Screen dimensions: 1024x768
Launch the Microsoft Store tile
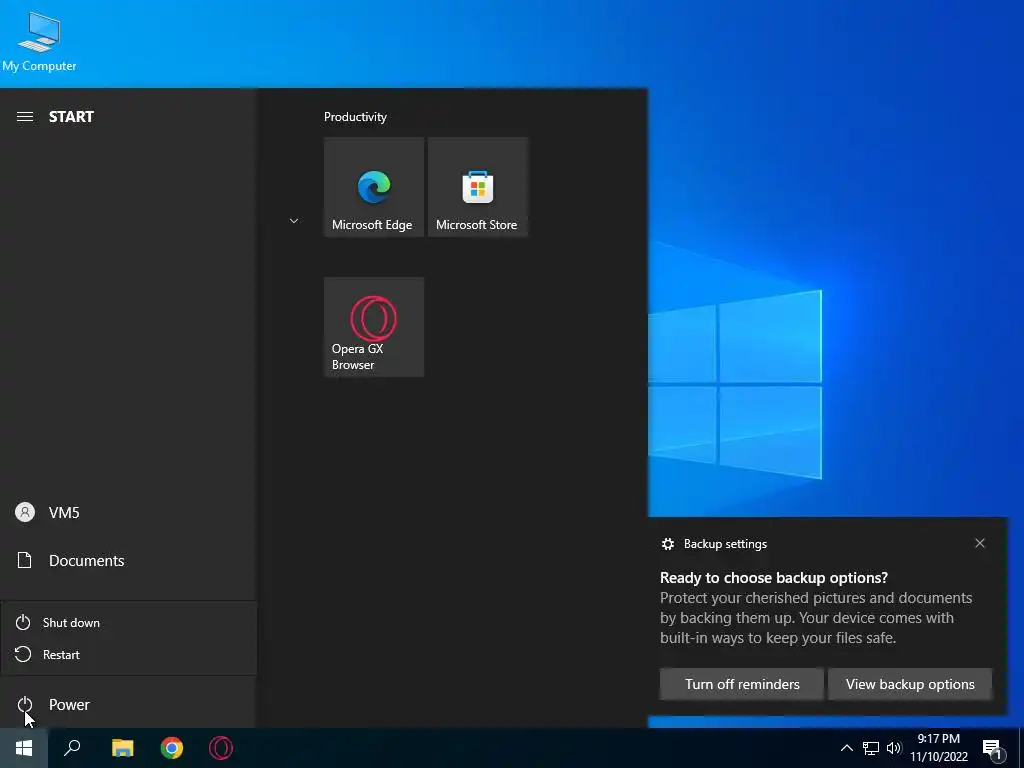pos(477,187)
